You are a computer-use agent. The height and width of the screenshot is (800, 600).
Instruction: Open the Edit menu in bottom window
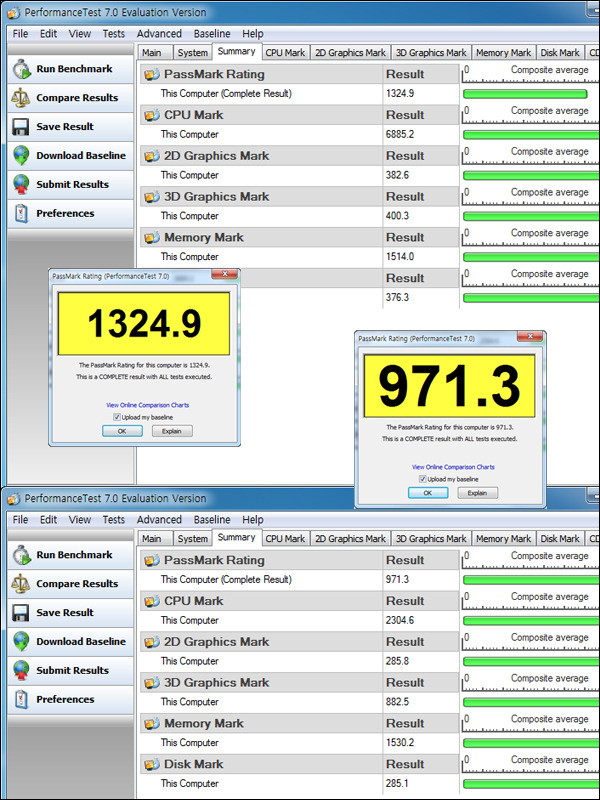click(x=48, y=520)
